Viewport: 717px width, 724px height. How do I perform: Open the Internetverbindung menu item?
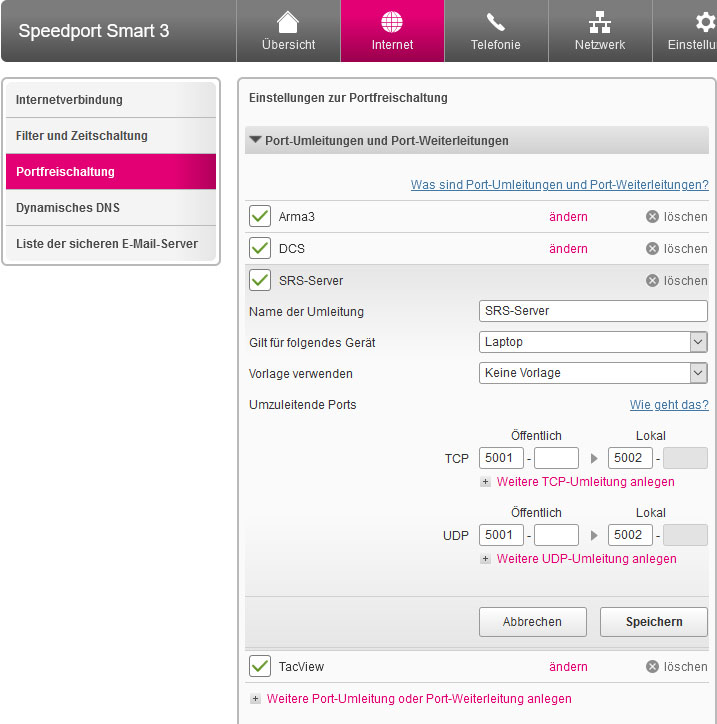click(x=111, y=100)
